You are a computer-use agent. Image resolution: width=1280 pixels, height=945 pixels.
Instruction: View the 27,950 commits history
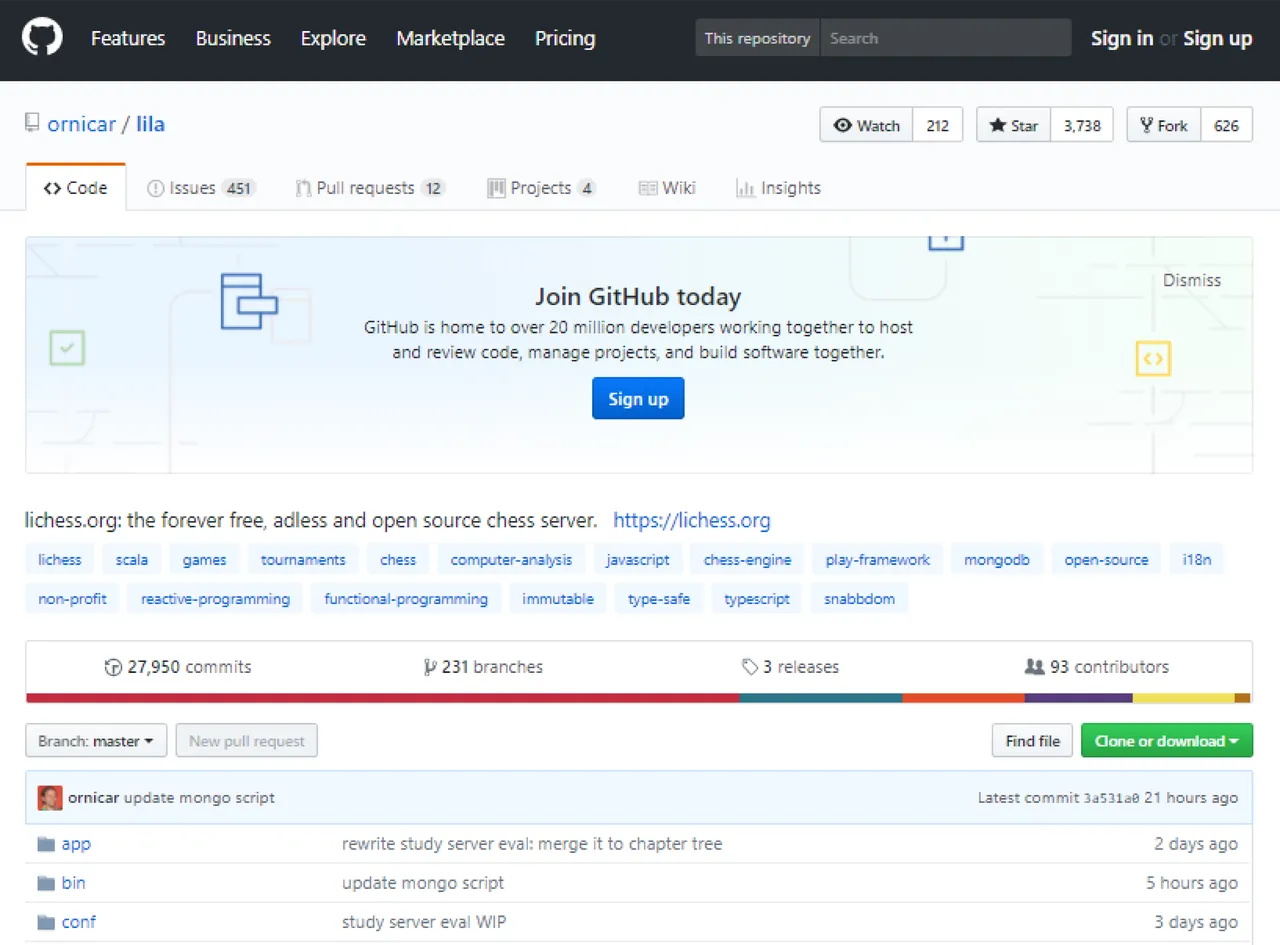pos(178,667)
